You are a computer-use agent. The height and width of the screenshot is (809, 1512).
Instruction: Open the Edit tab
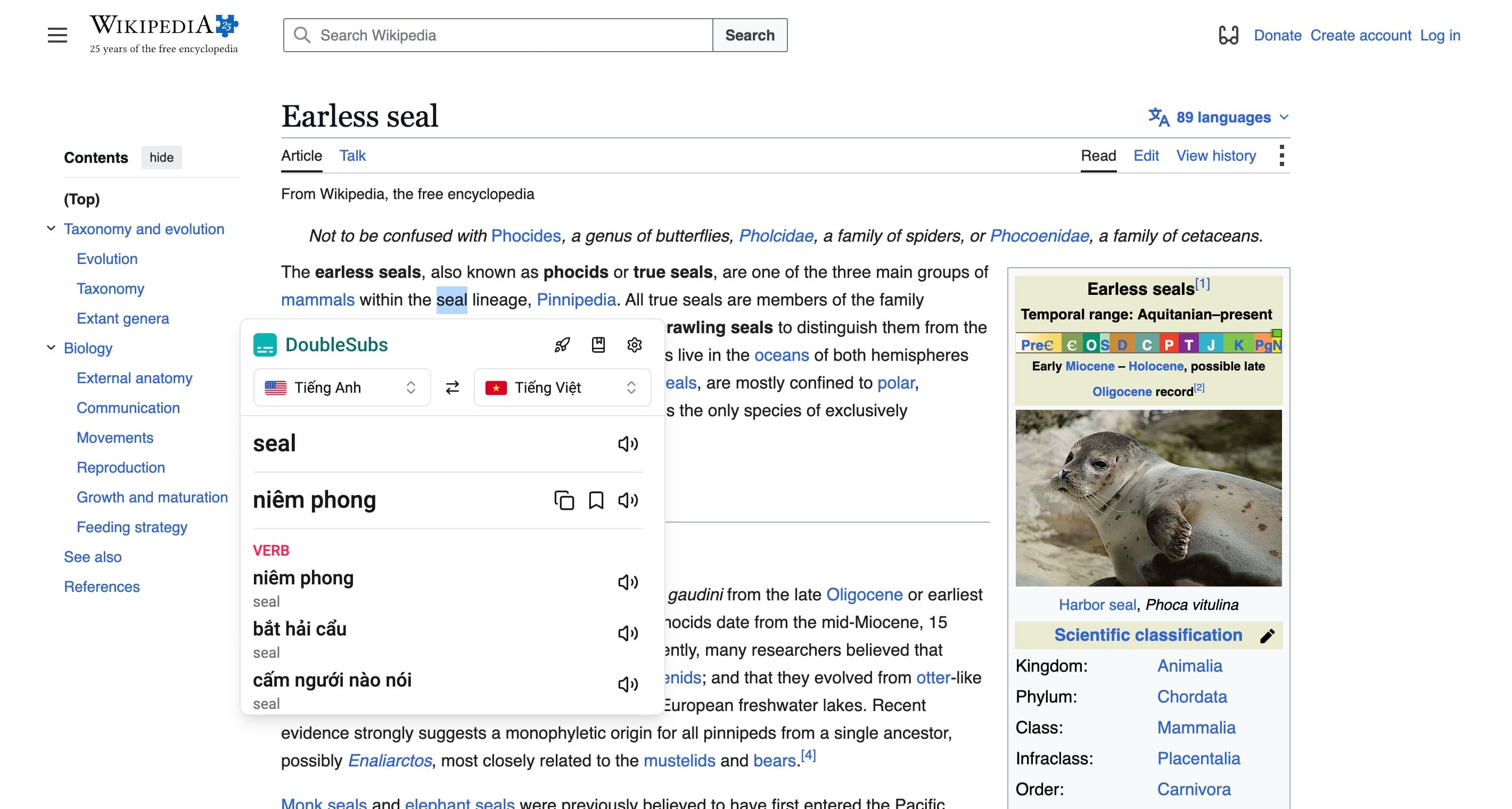(1146, 155)
